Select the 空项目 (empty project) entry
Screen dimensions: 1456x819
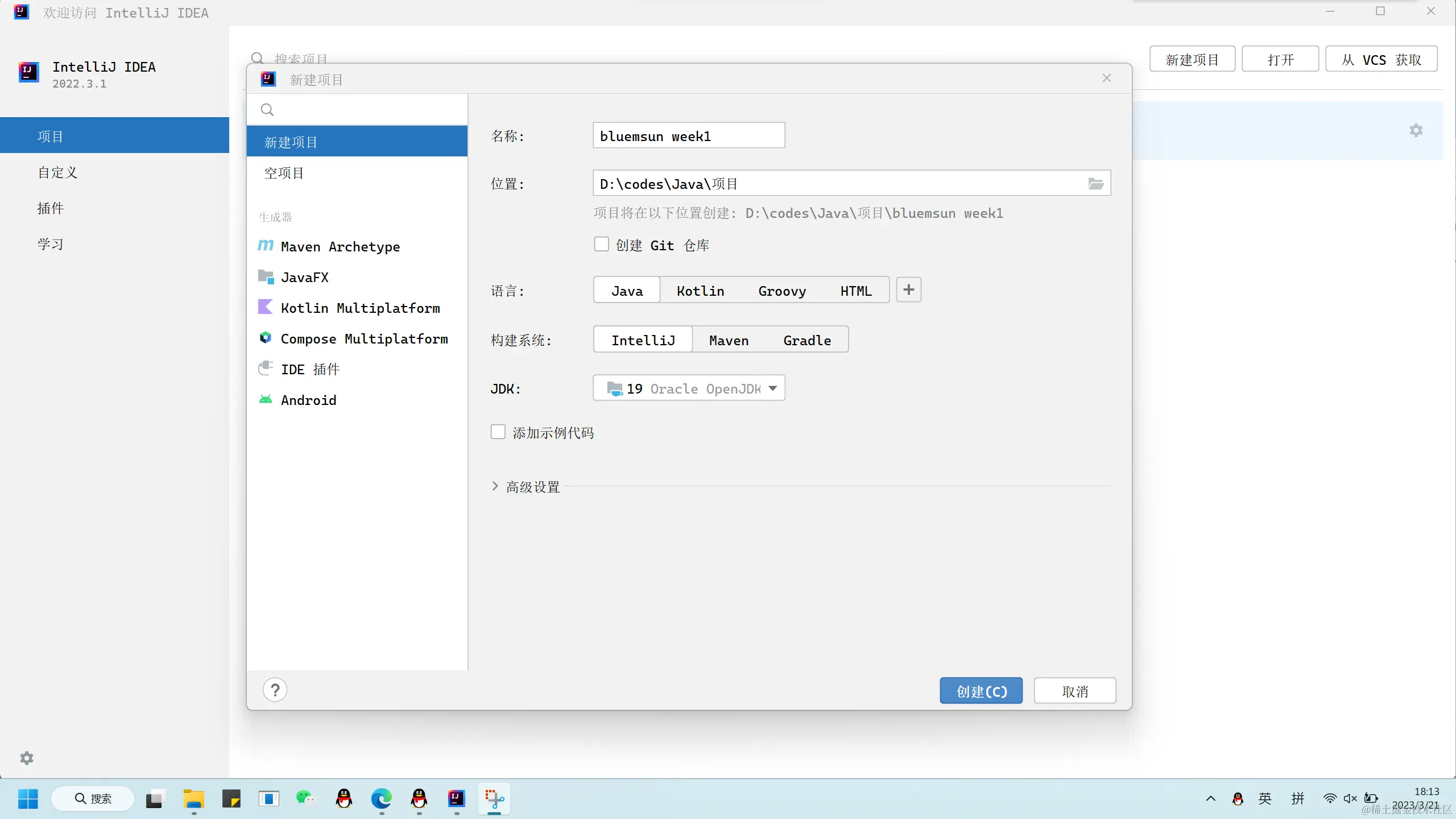pos(284,173)
